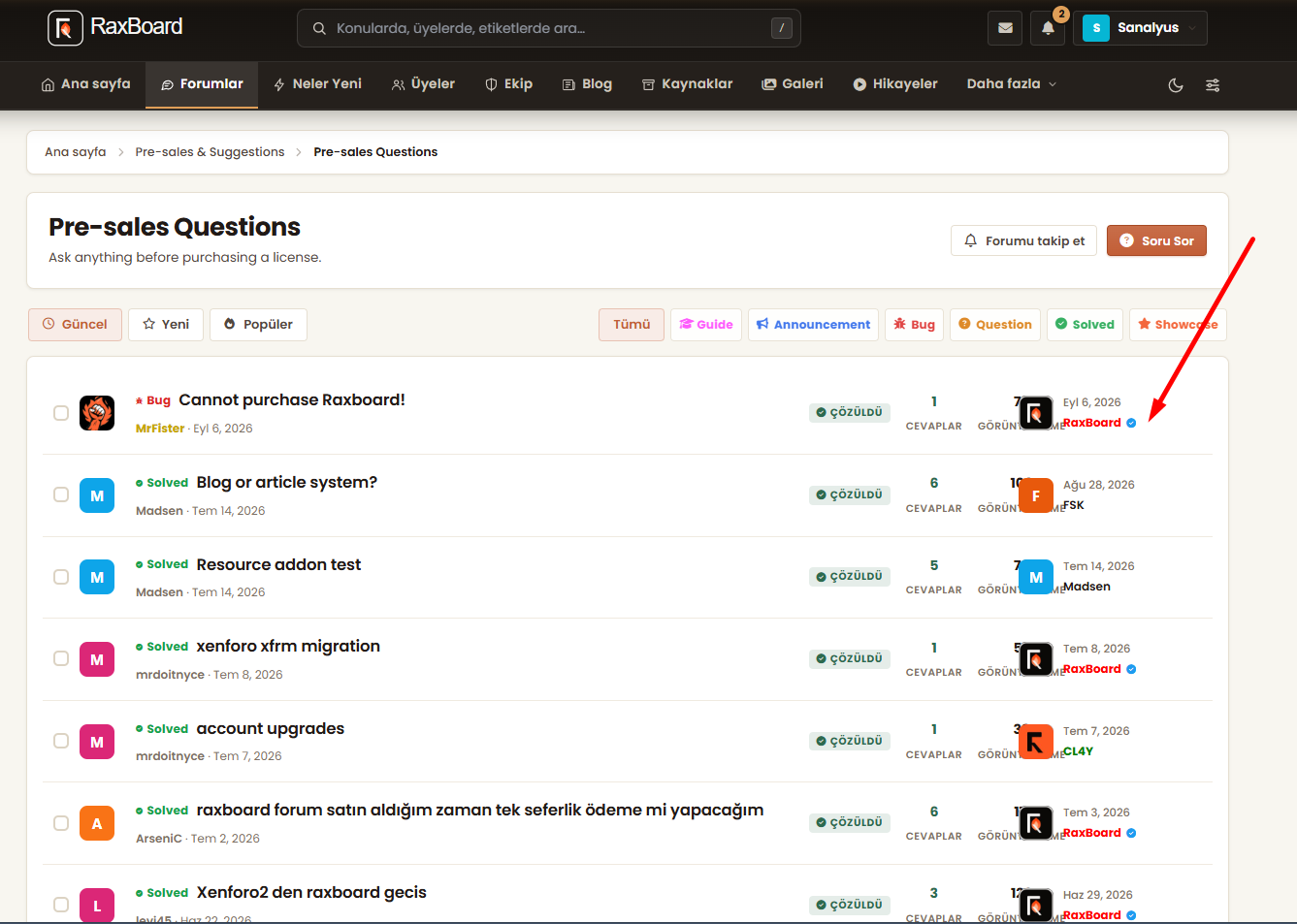1297x924 pixels.
Task: Open the Sanalyus account menu
Action: 1141,28
